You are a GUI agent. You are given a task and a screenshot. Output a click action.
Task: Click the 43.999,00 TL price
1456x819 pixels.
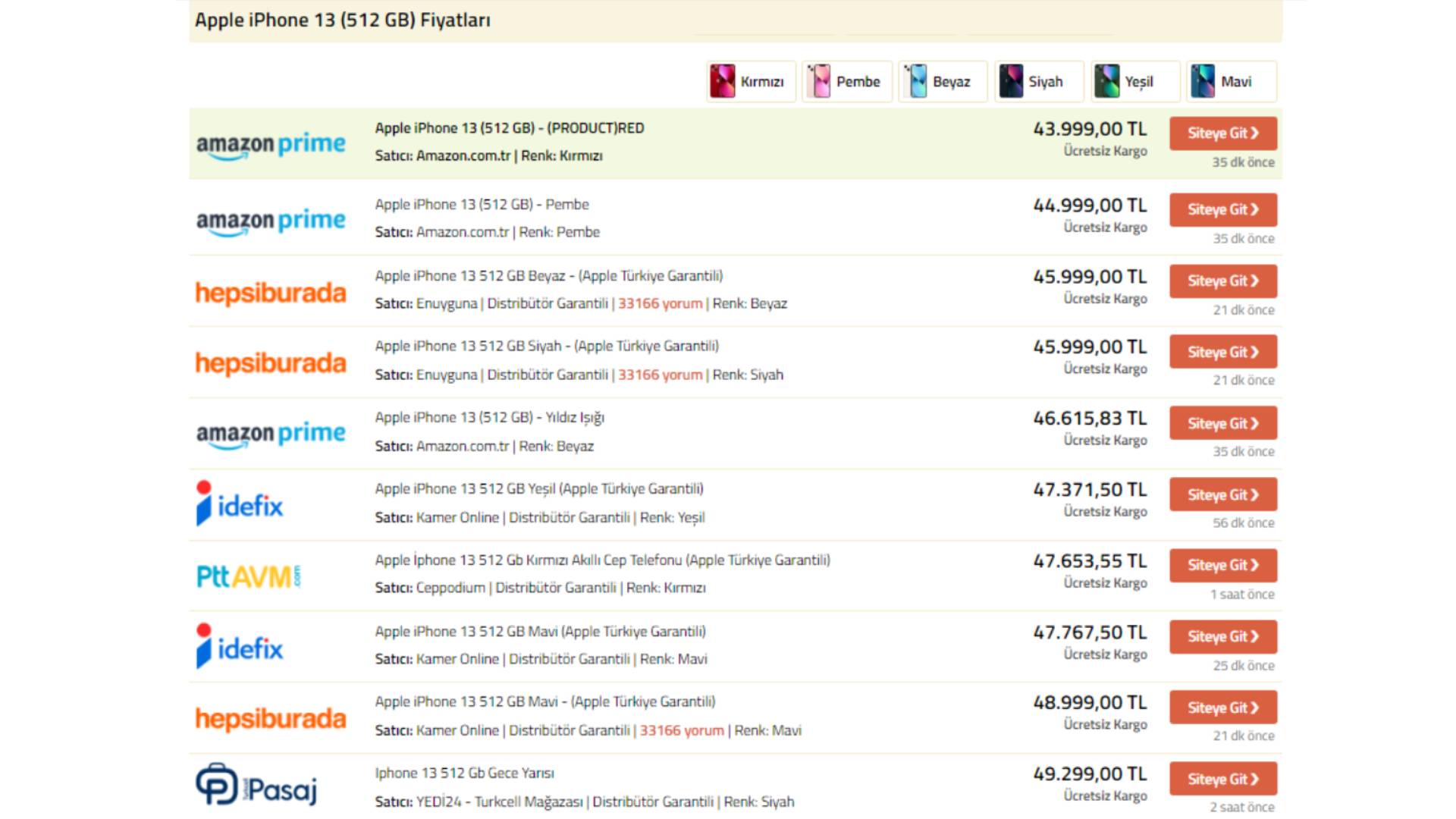(1090, 130)
